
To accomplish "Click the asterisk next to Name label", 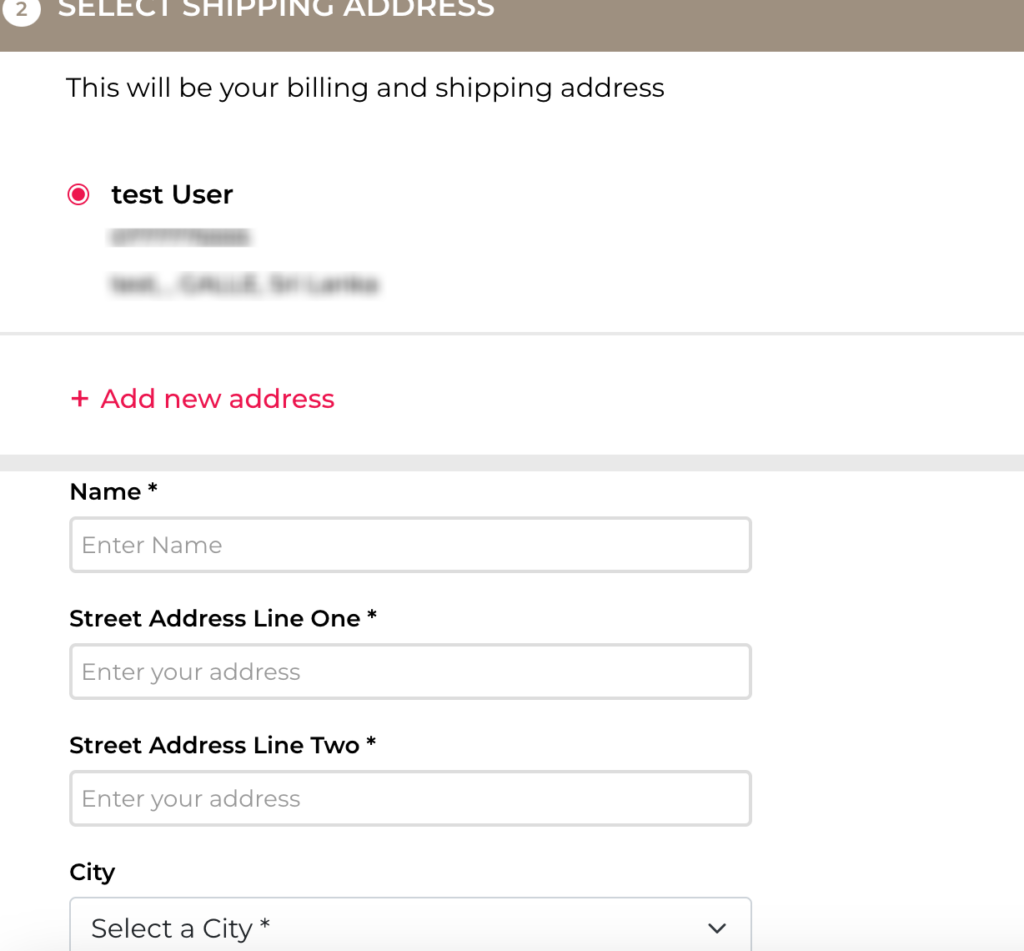I will coord(153,490).
